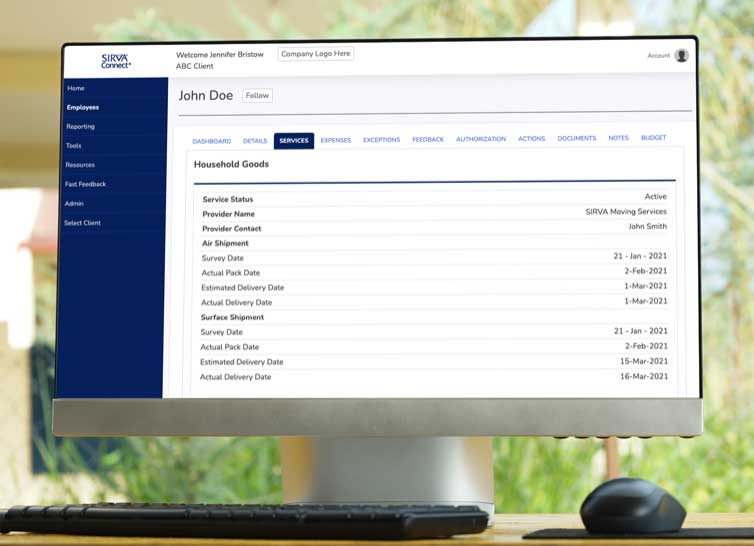This screenshot has height=546, width=754.
Task: Open the Resources sidebar item
Action: [80, 165]
